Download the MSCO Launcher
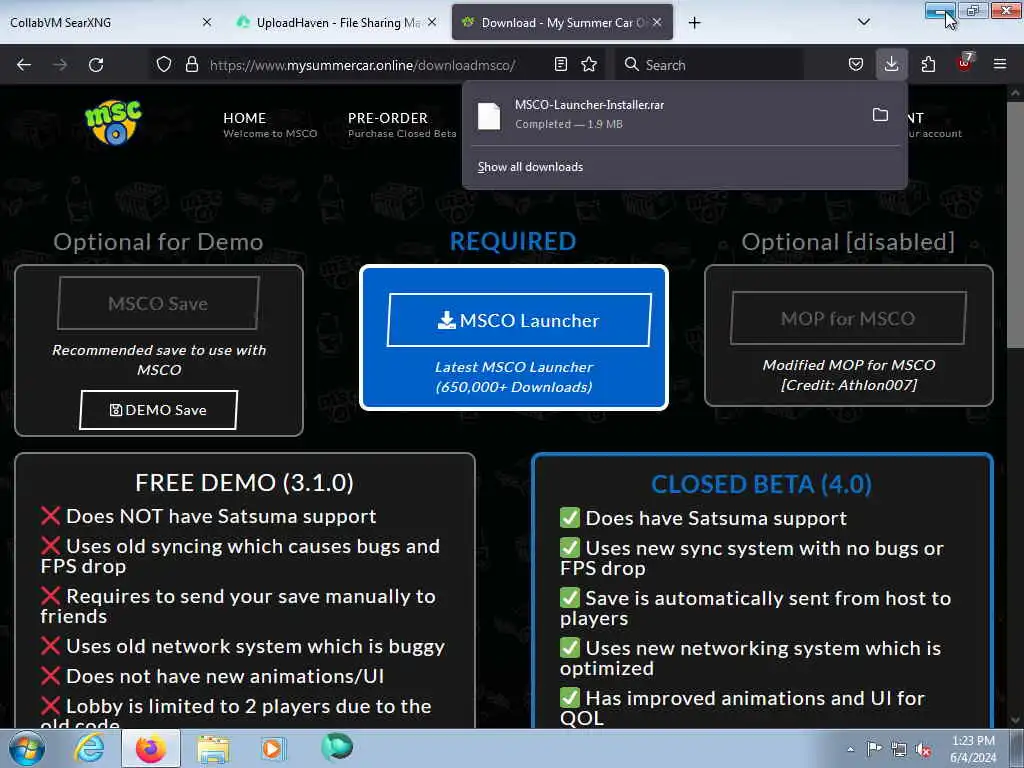Image resolution: width=1024 pixels, height=768 pixels. 519,320
